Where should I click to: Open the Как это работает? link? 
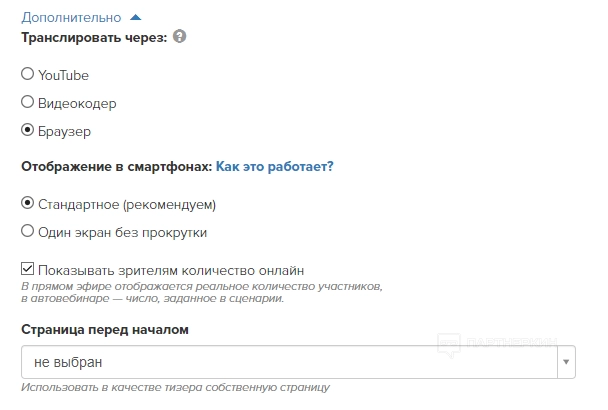point(274,167)
